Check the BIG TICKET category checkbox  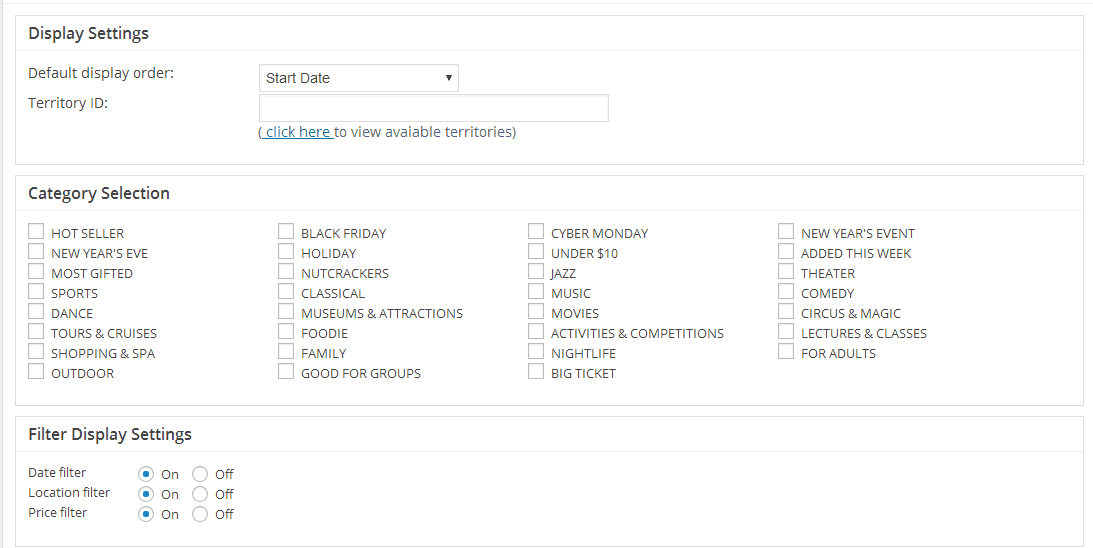(536, 372)
